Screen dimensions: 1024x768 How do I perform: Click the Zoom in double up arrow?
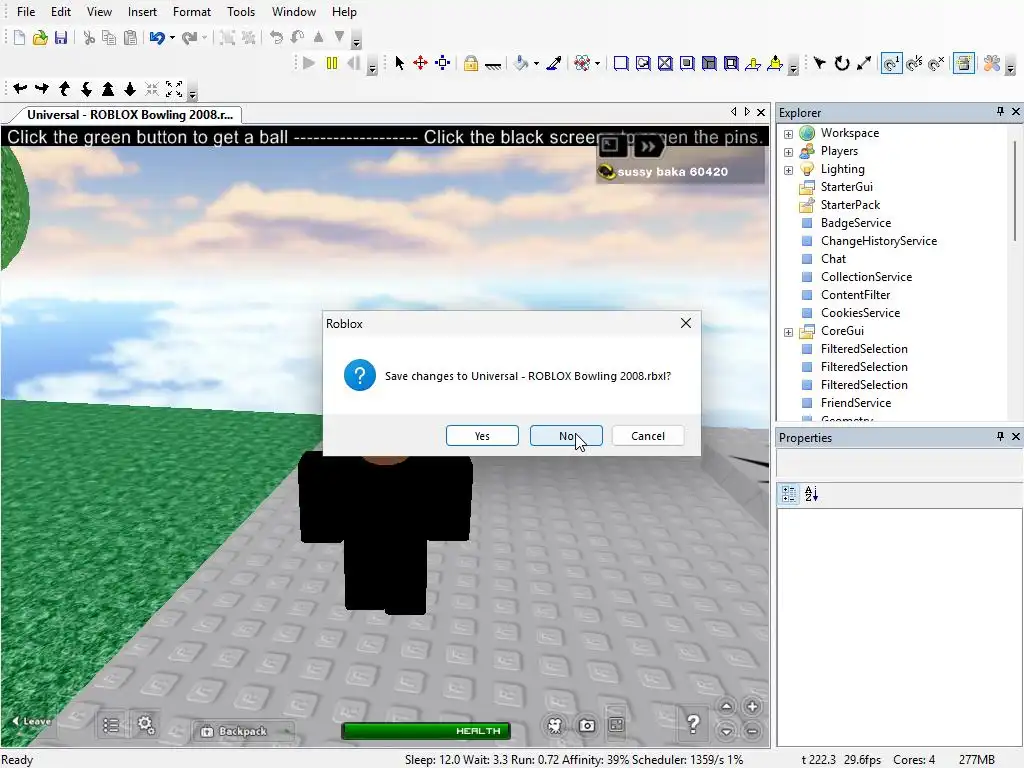coord(108,89)
